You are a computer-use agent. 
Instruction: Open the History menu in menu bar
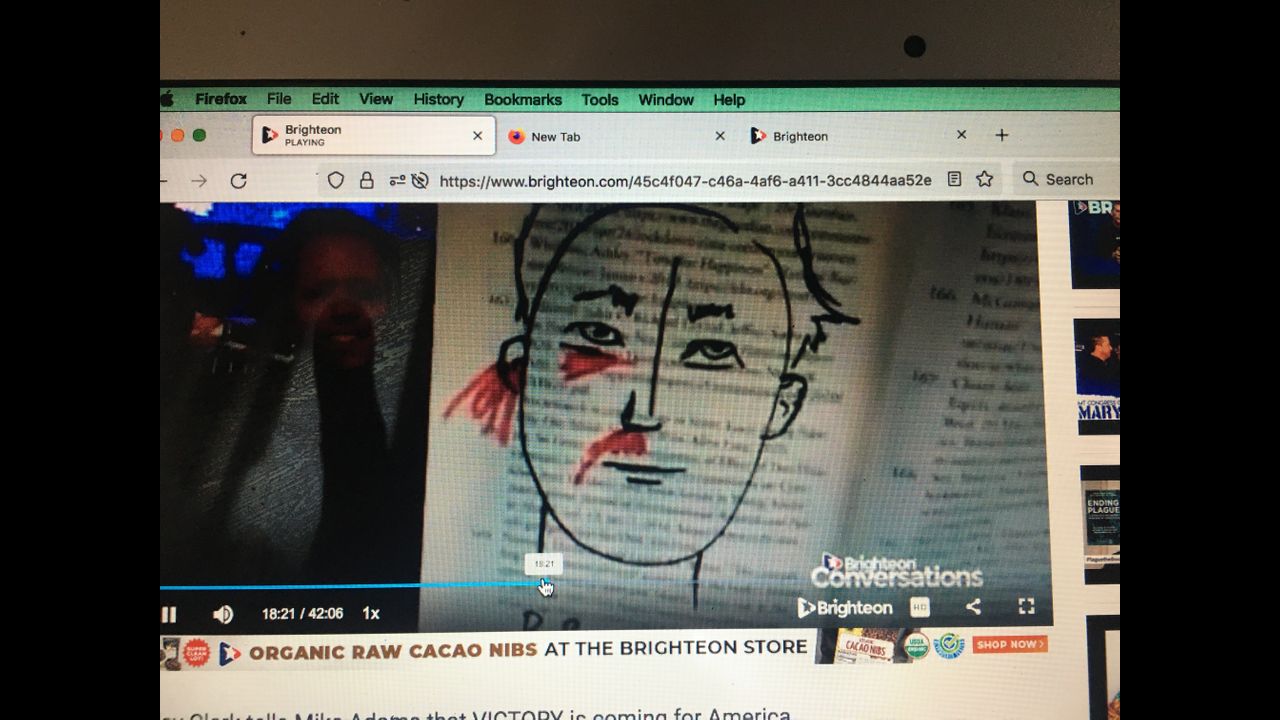438,99
